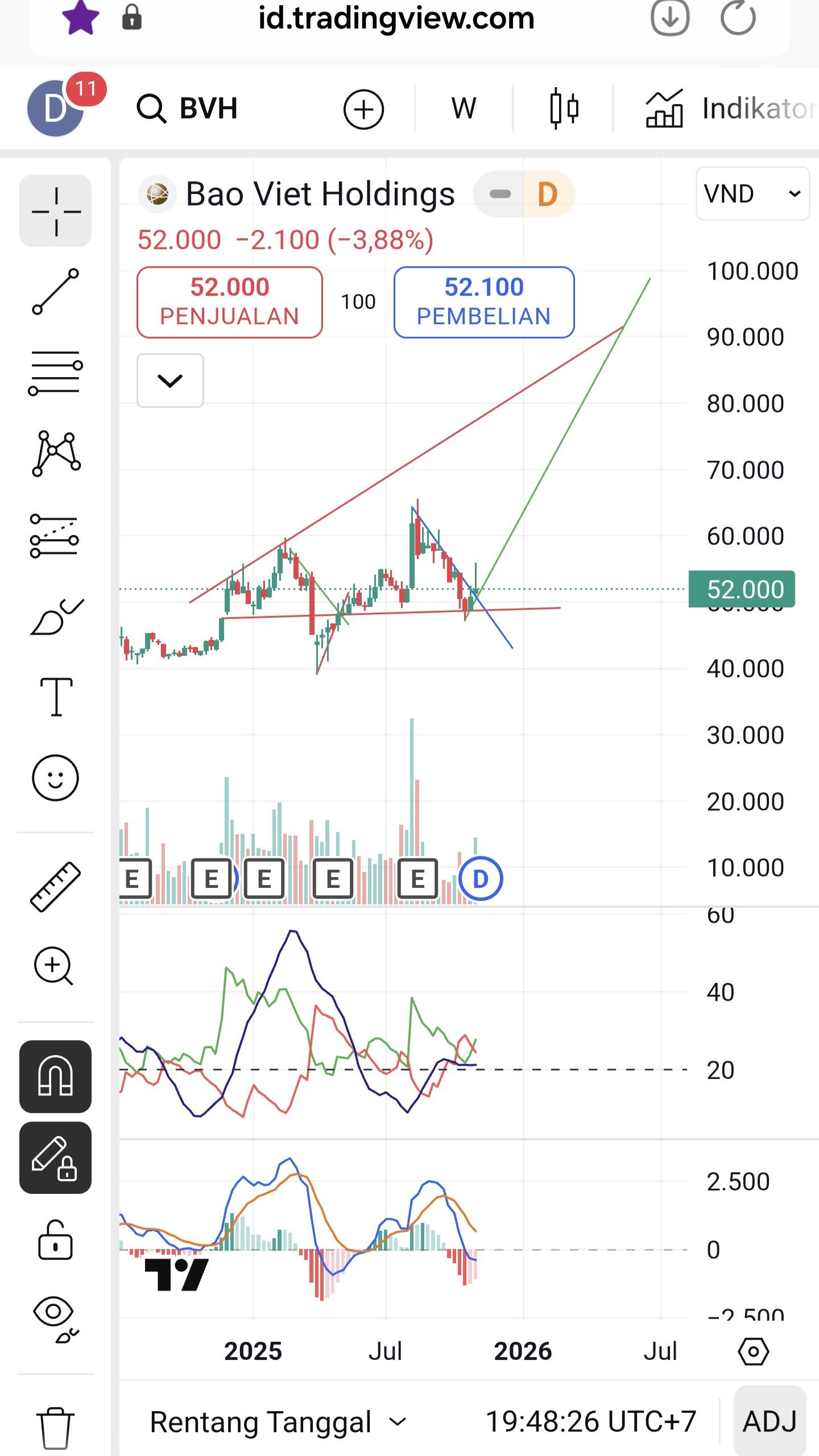Choose the text annotation tool
This screenshot has width=819, height=1456.
(x=55, y=697)
